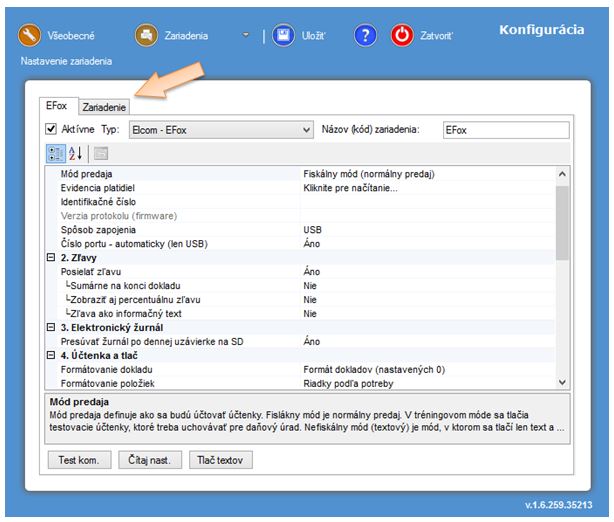Viewport: 614px width, 522px height.
Task: Click the Tlač textov button
Action: (x=220, y=460)
